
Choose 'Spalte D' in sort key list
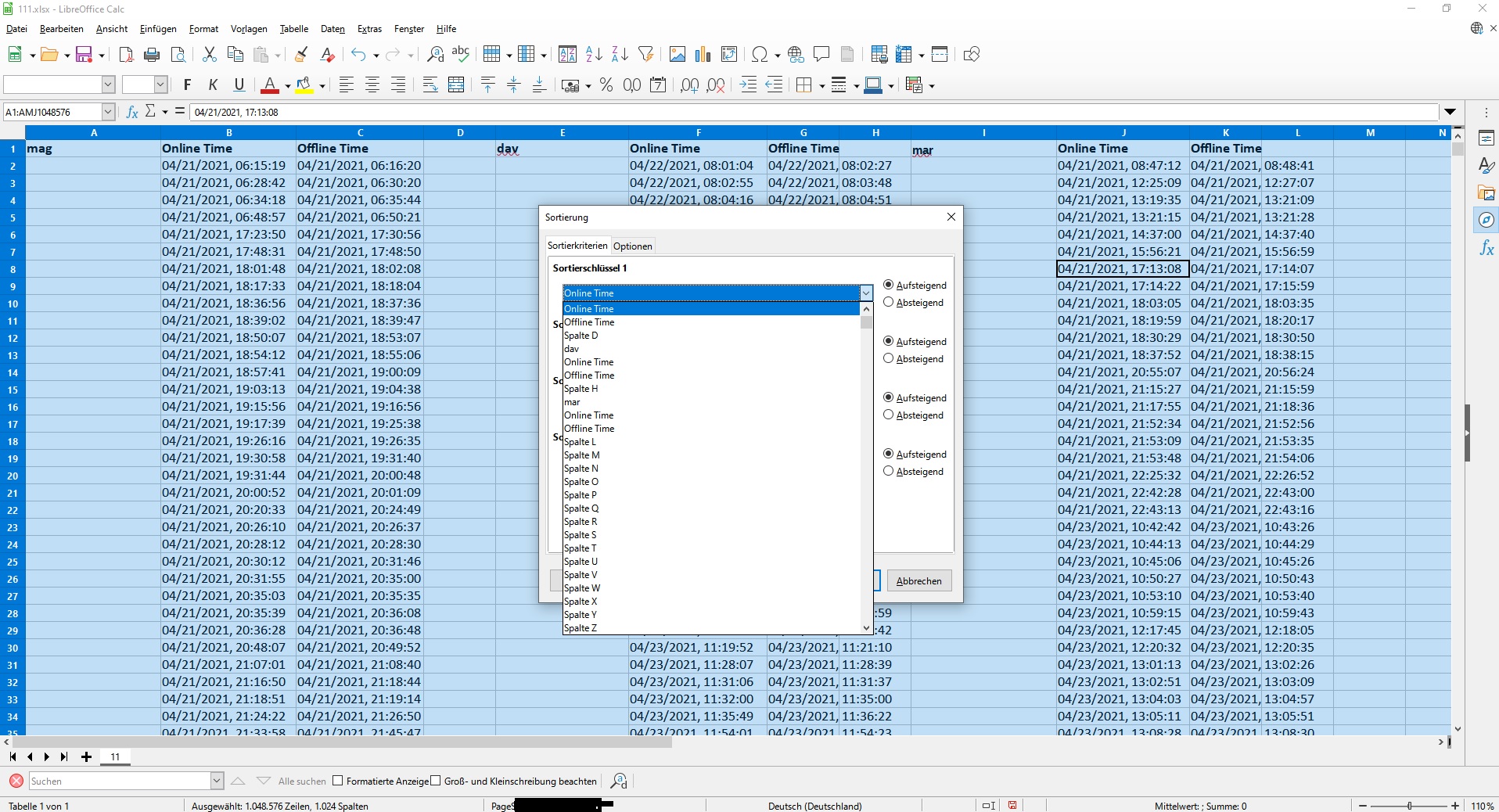[581, 336]
